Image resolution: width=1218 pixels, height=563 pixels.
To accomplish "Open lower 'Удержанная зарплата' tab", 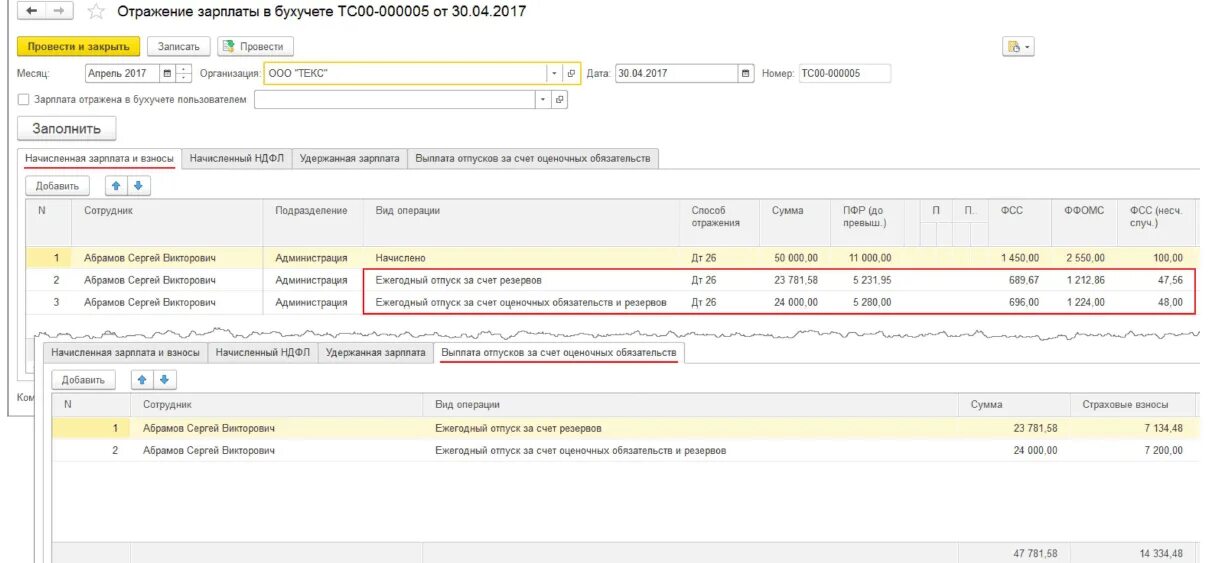I will click(x=375, y=352).
